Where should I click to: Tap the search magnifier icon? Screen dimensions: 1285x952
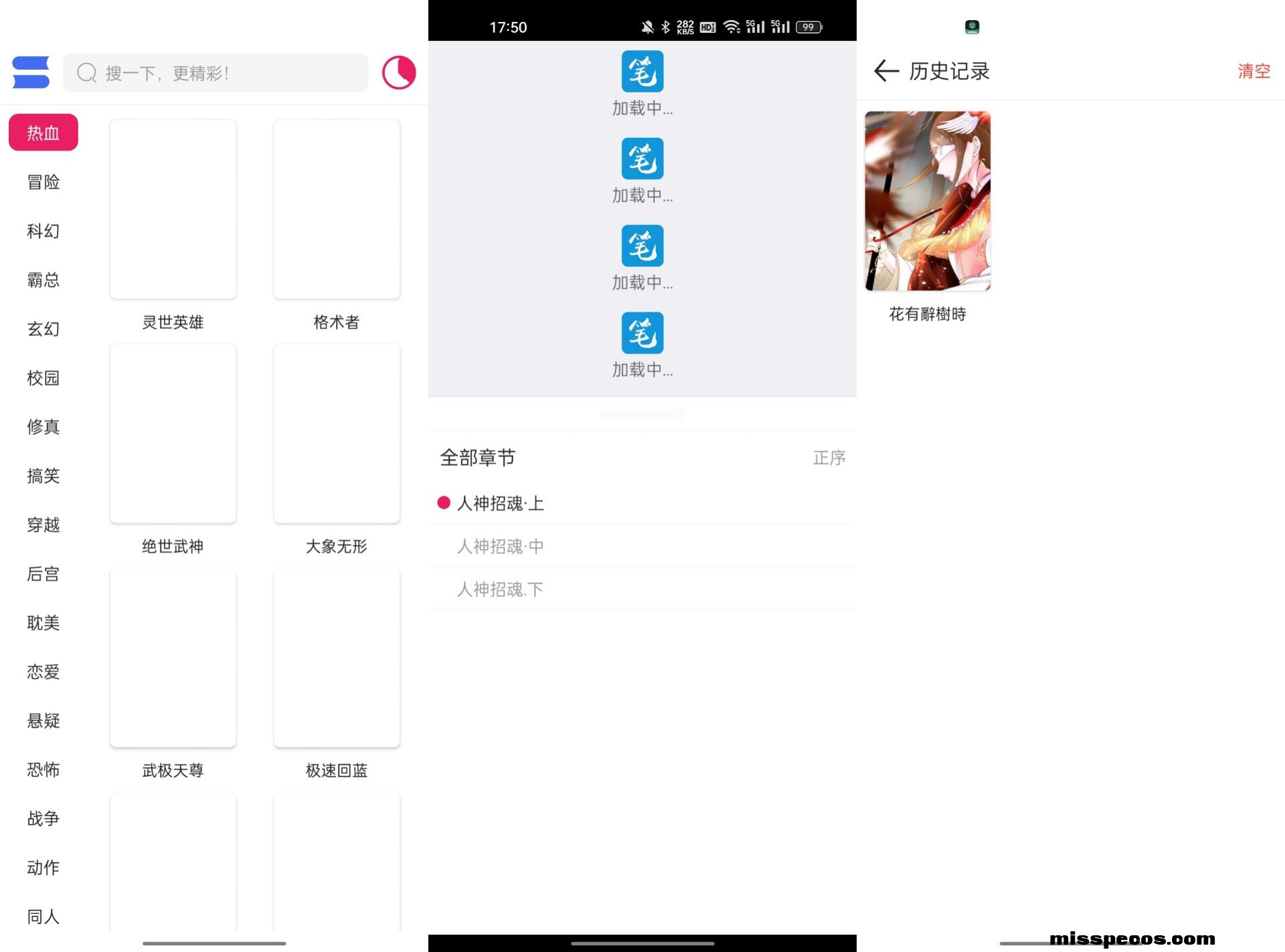tap(87, 73)
